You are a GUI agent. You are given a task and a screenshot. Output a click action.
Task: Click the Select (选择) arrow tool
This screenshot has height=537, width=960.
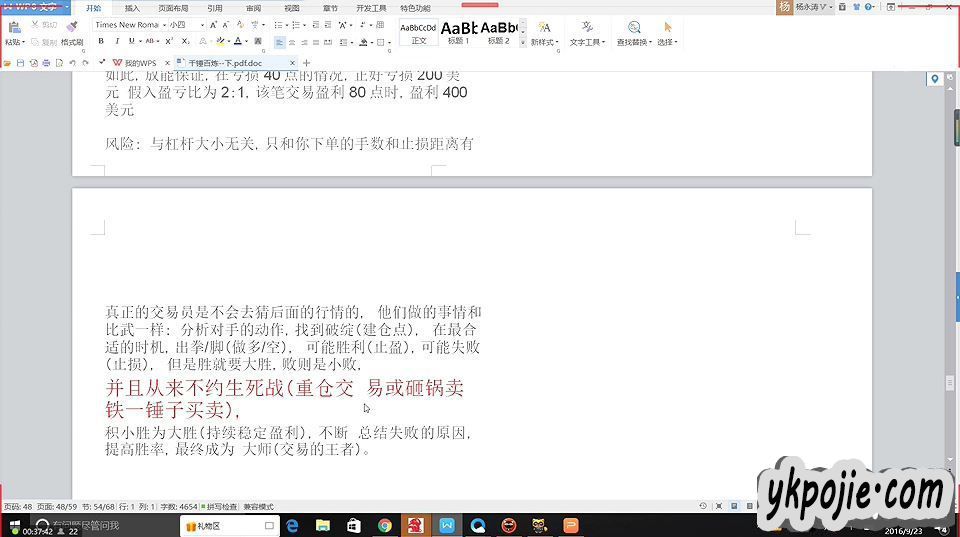[x=667, y=28]
